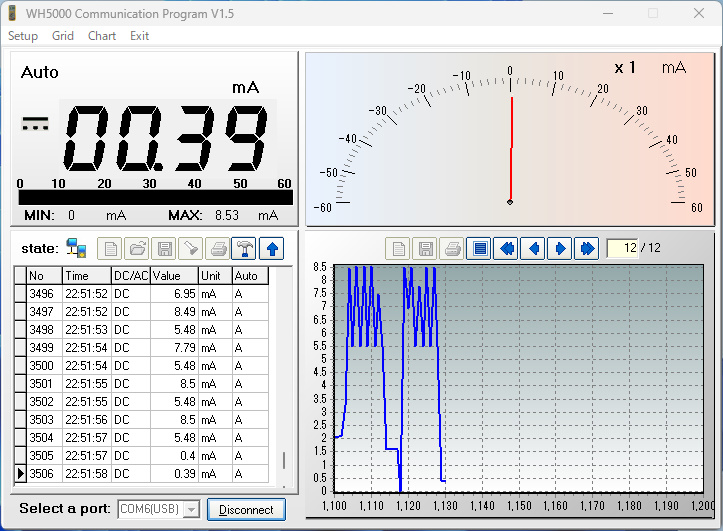Image resolution: width=723 pixels, height=531 pixels.
Task: Click the hammer settings icon in grid toolbar
Action: tap(244, 248)
